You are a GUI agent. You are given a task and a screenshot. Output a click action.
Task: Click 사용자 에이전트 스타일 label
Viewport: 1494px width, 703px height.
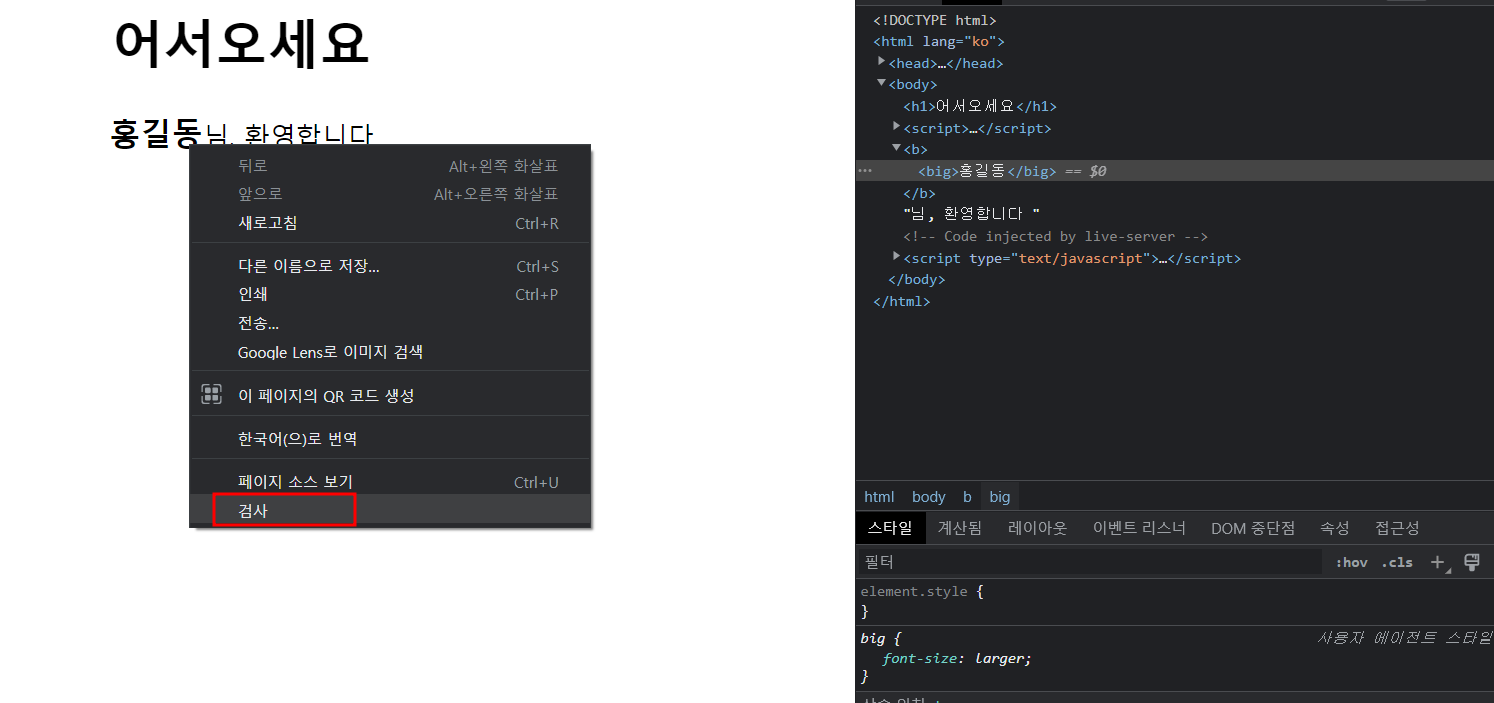click(1403, 637)
